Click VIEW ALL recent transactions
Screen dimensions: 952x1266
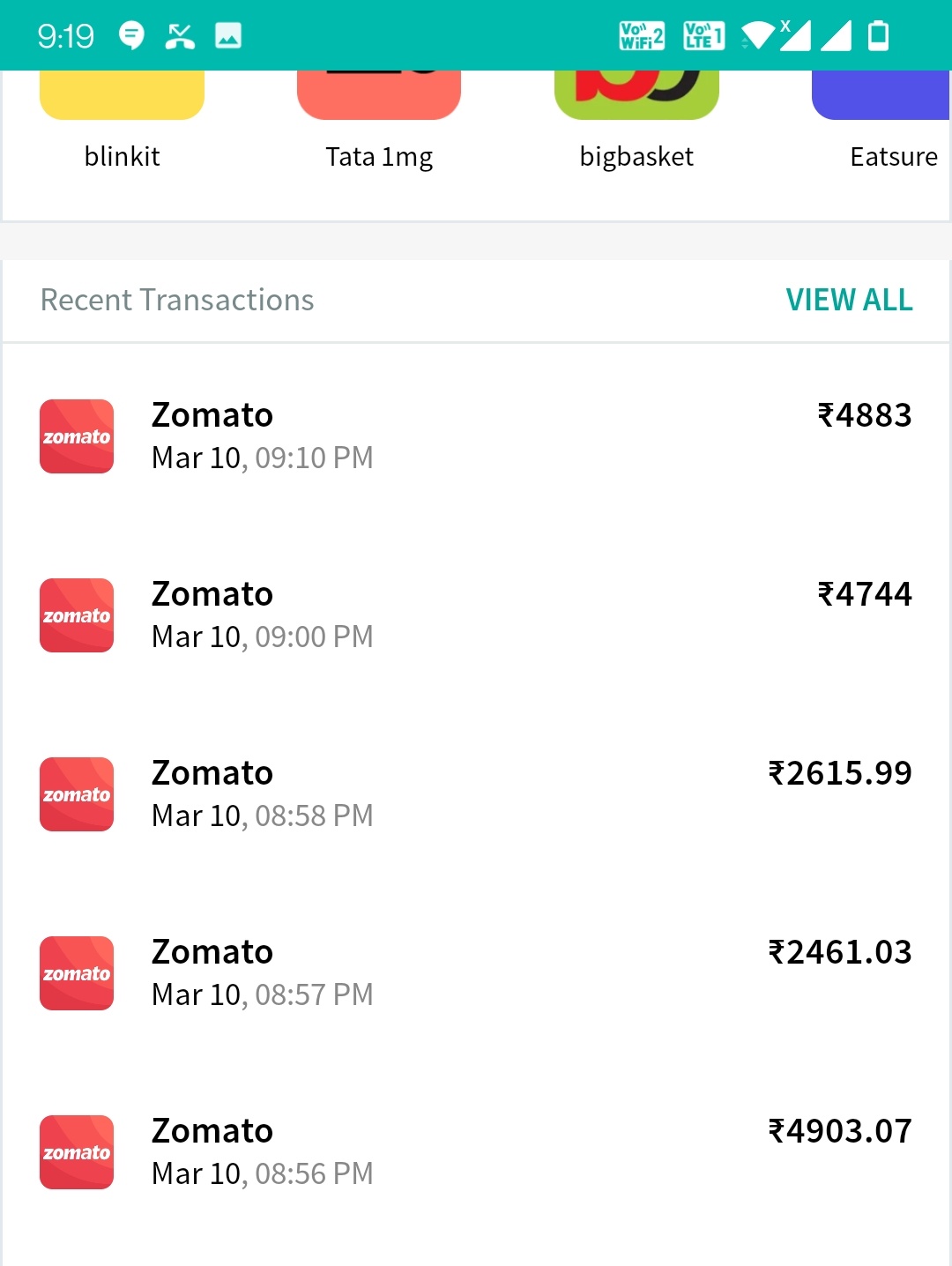tap(849, 300)
